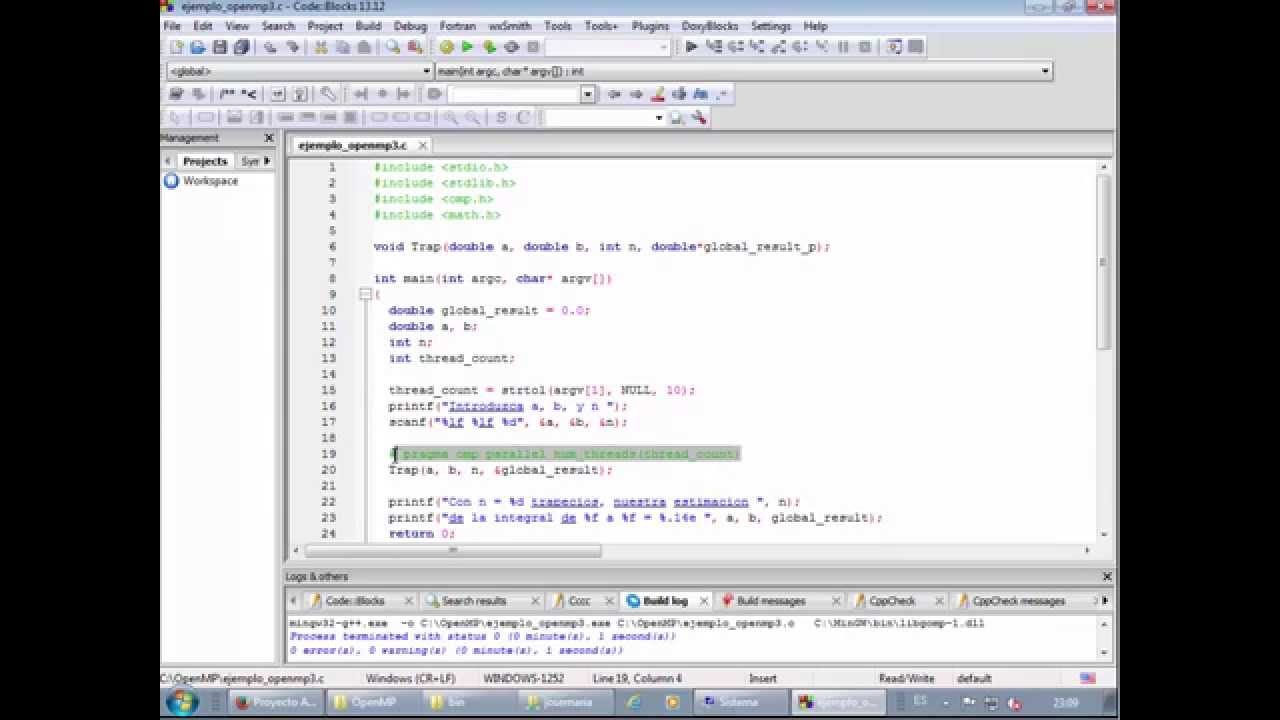Expand the main() function dropdown

pyautogui.click(x=1045, y=71)
